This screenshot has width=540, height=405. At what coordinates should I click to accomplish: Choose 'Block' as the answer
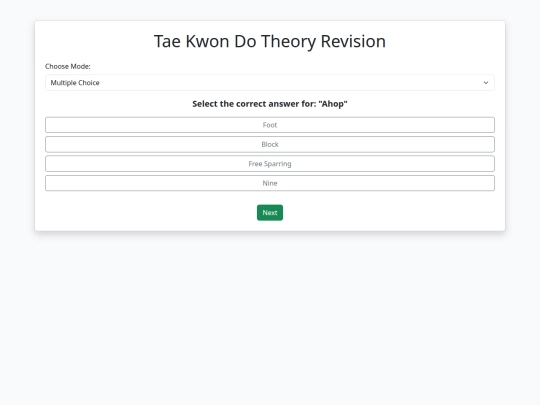coord(270,144)
